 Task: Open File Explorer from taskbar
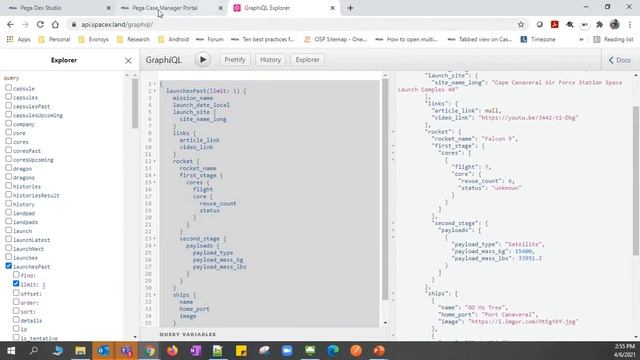point(80,351)
